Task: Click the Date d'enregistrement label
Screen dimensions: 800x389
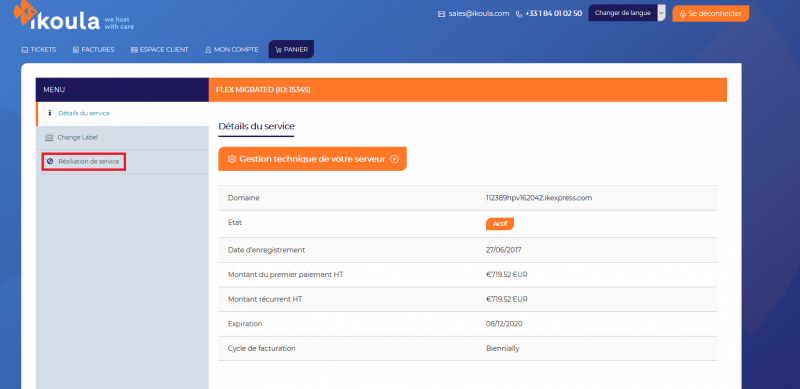Action: (266, 250)
